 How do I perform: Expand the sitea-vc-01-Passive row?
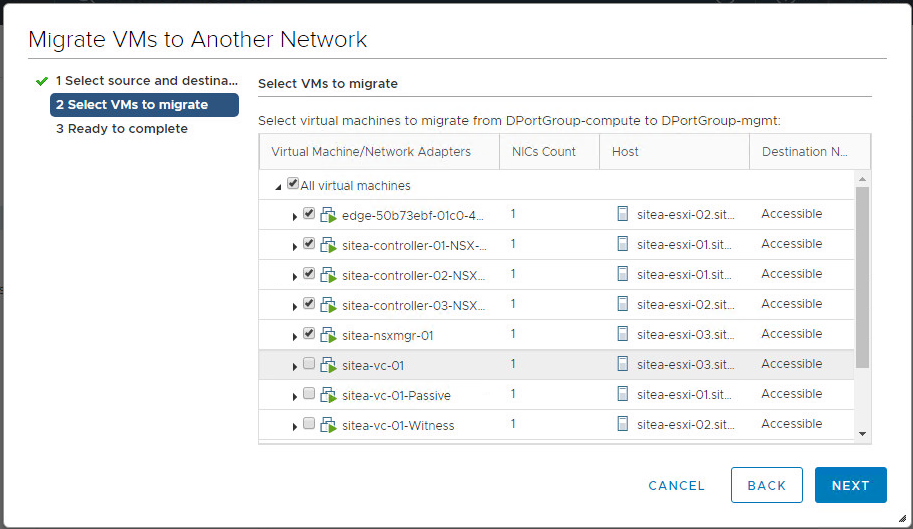pos(295,396)
